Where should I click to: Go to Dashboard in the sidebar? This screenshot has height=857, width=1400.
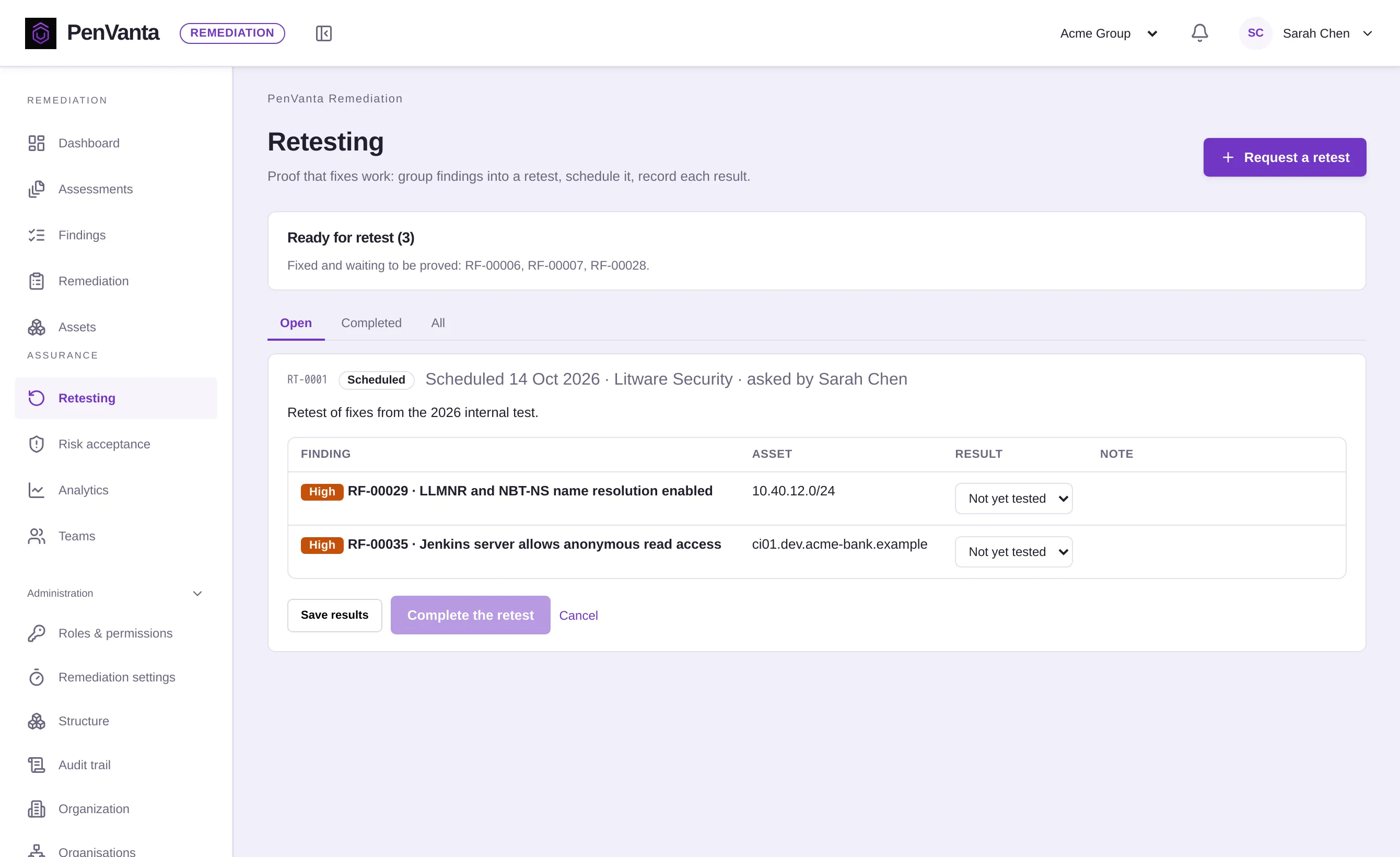coord(116,143)
